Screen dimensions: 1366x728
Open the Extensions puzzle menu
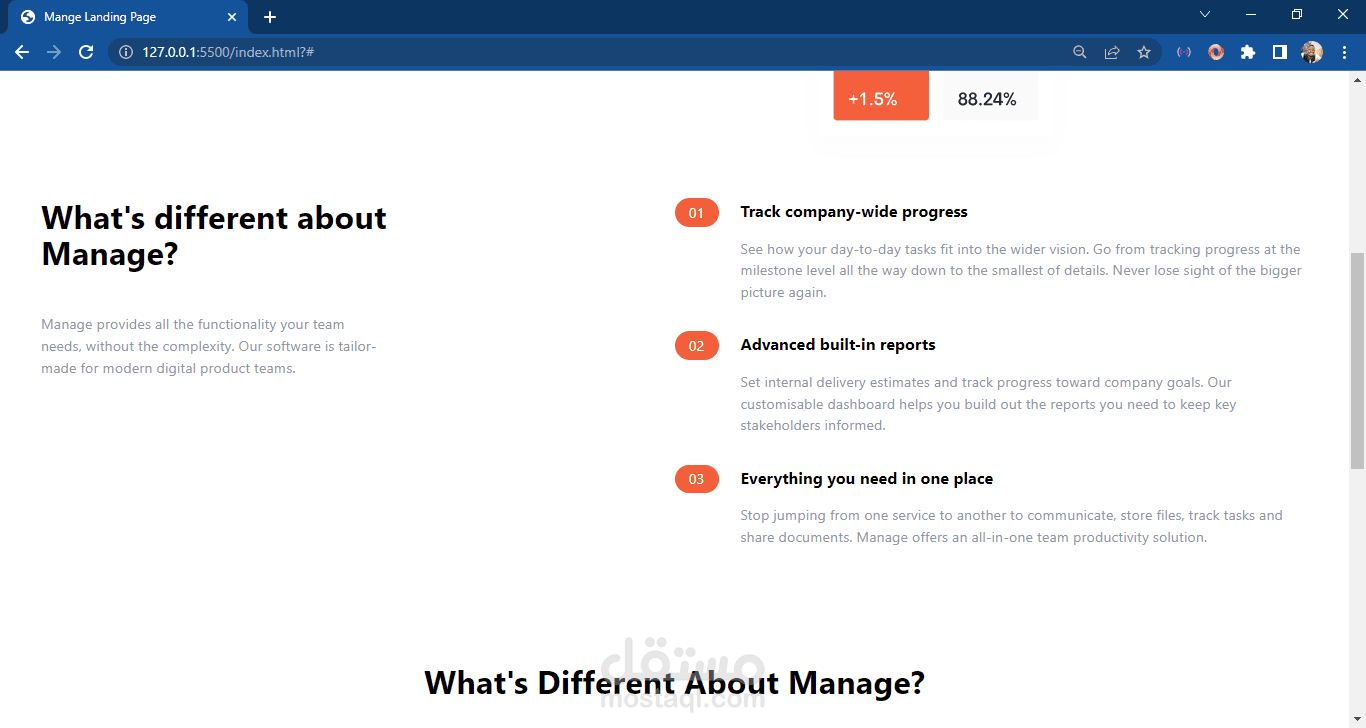click(1248, 52)
